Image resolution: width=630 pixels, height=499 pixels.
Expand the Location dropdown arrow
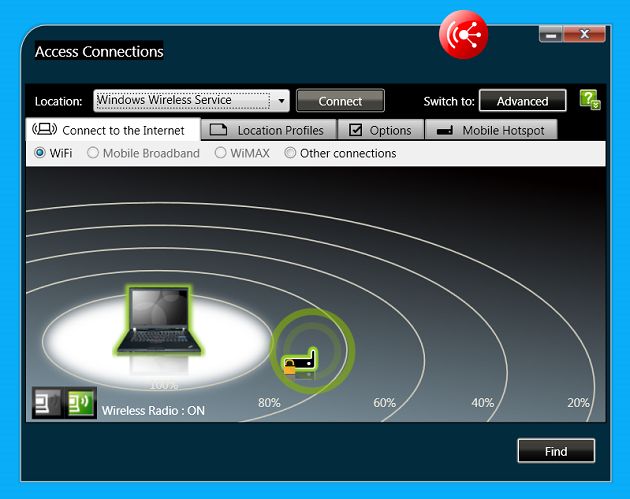point(281,100)
